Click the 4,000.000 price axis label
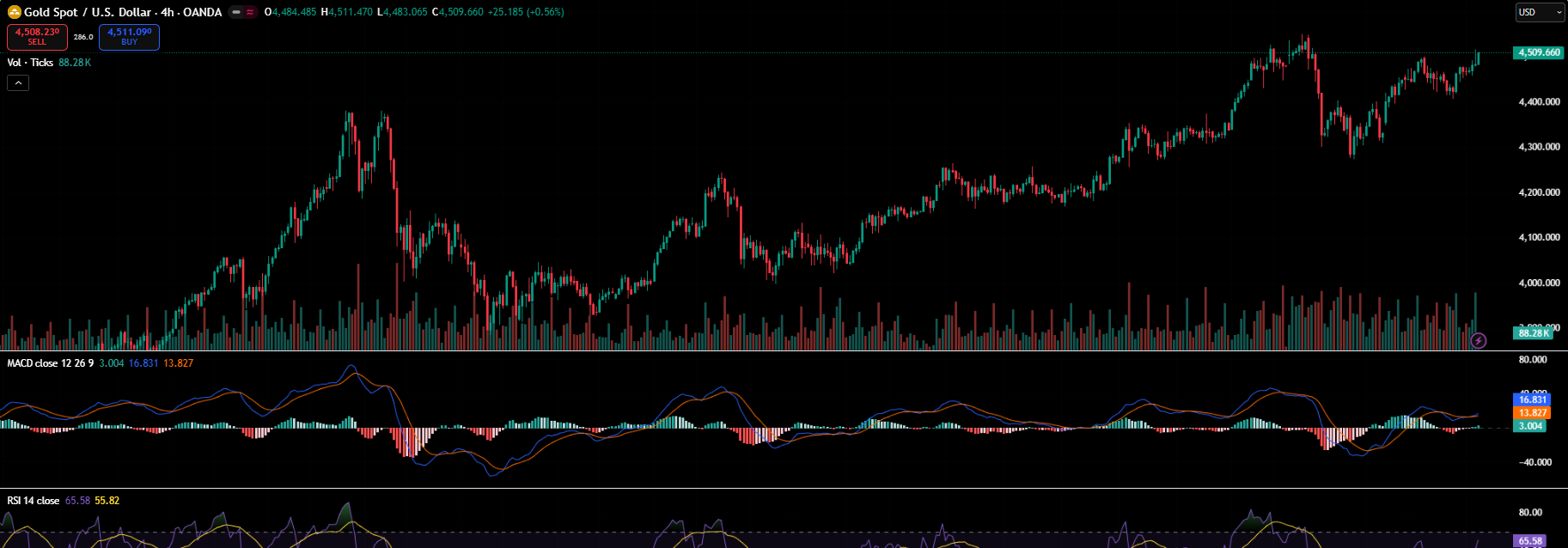The height and width of the screenshot is (548, 1568). (1539, 283)
